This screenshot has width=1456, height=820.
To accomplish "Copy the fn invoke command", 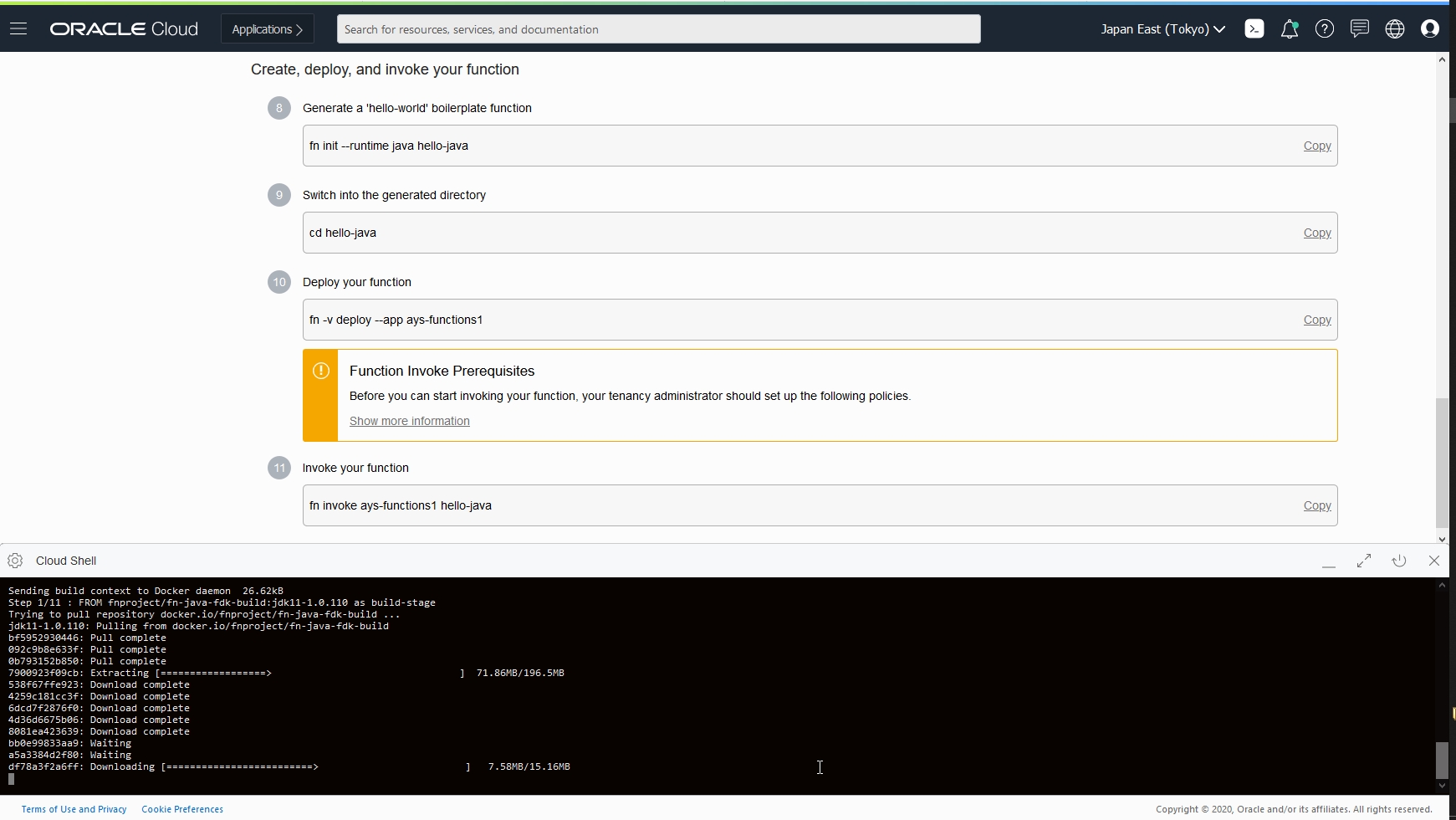I will click(1317, 505).
